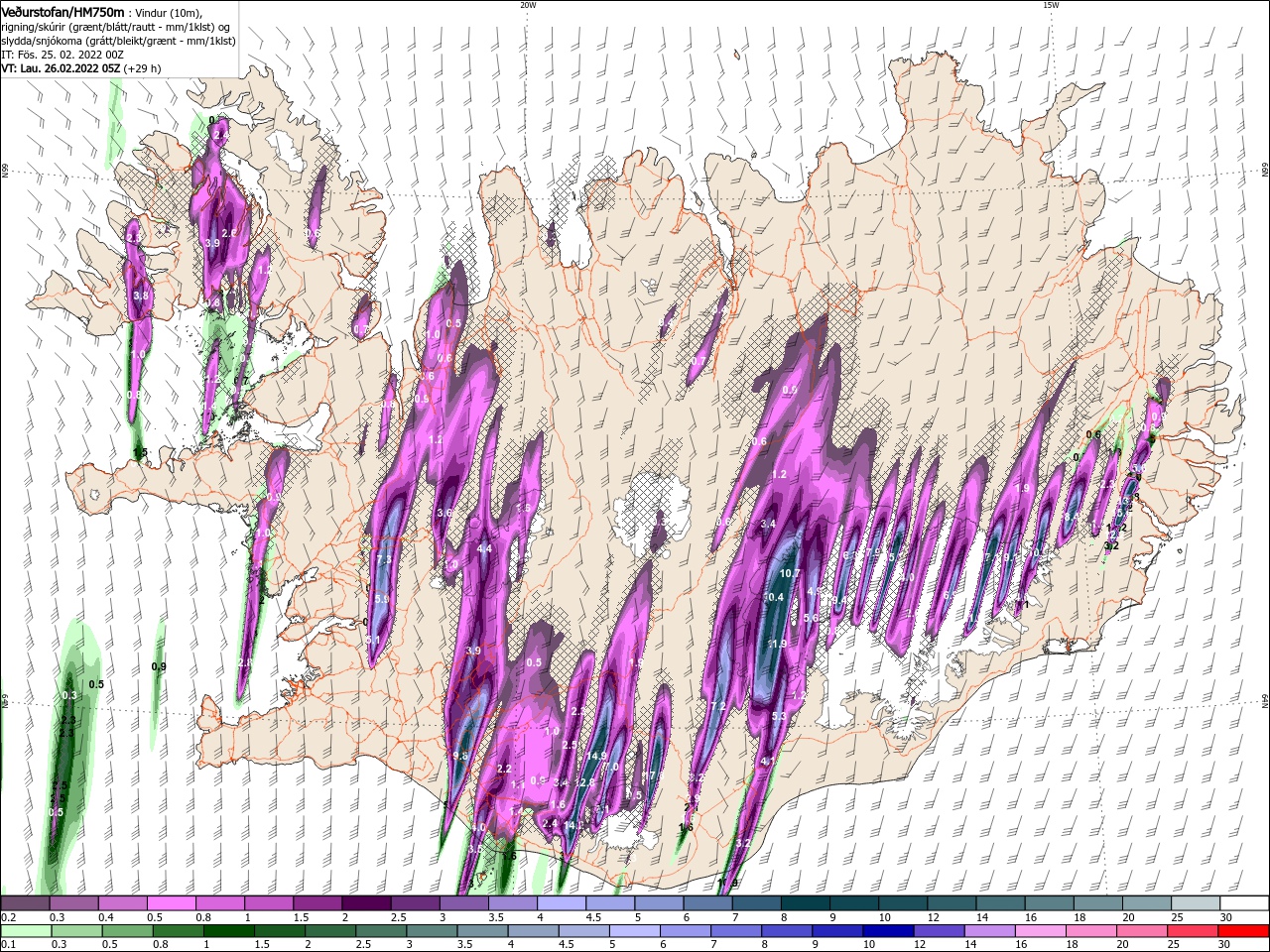The height and width of the screenshot is (952, 1270).
Task: Click the bright pink 0.5–0.8 snowfall legend swatch
Action: pos(172,903)
